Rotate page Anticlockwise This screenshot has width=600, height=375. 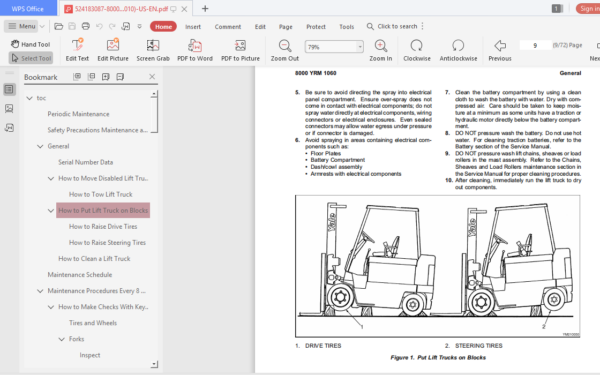tap(458, 46)
